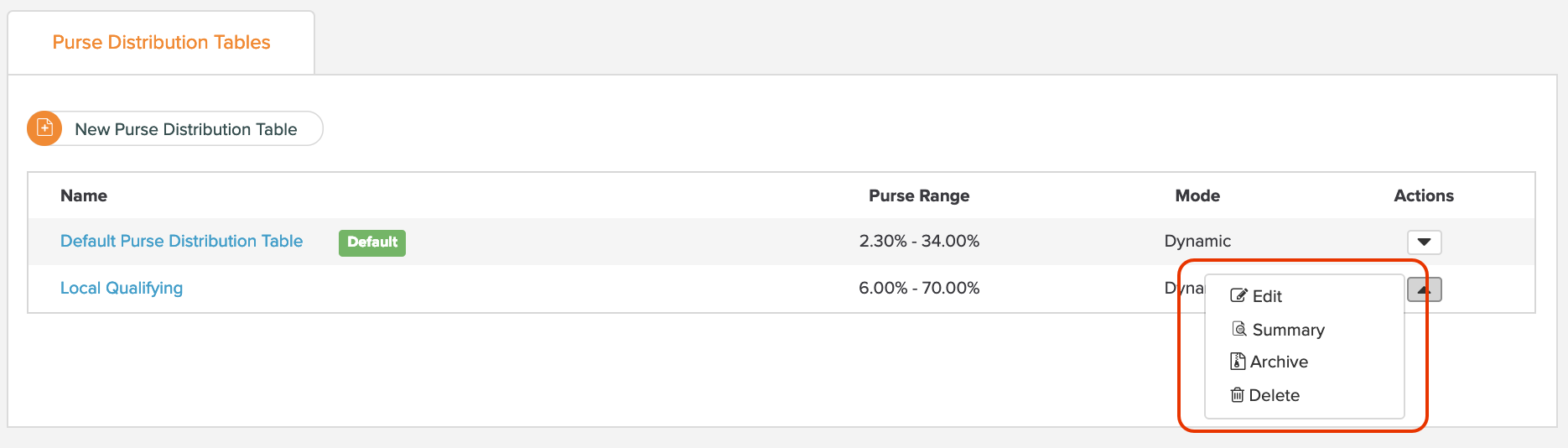
Task: Click the 6.00% - 70.00% purse range cell
Action: (x=919, y=288)
